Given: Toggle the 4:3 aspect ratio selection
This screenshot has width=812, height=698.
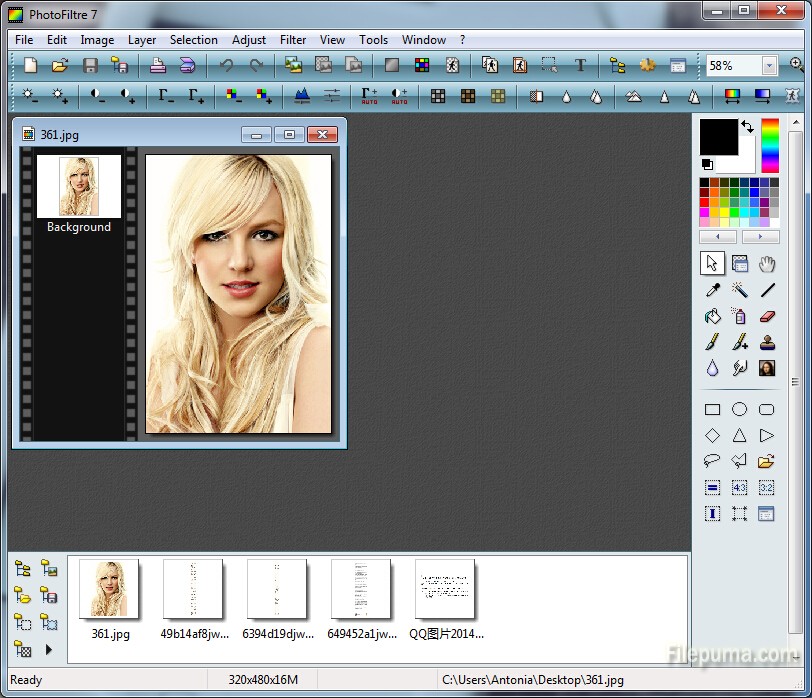Looking at the screenshot, I should click(x=739, y=487).
